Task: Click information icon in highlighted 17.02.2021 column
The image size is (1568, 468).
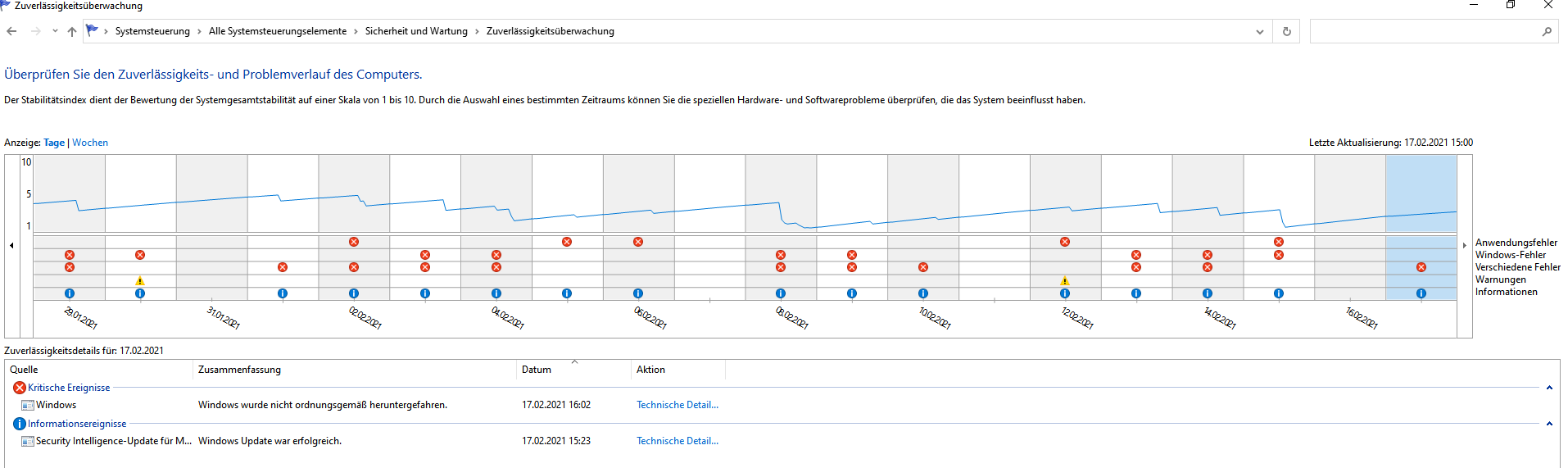Action: click(x=1421, y=293)
